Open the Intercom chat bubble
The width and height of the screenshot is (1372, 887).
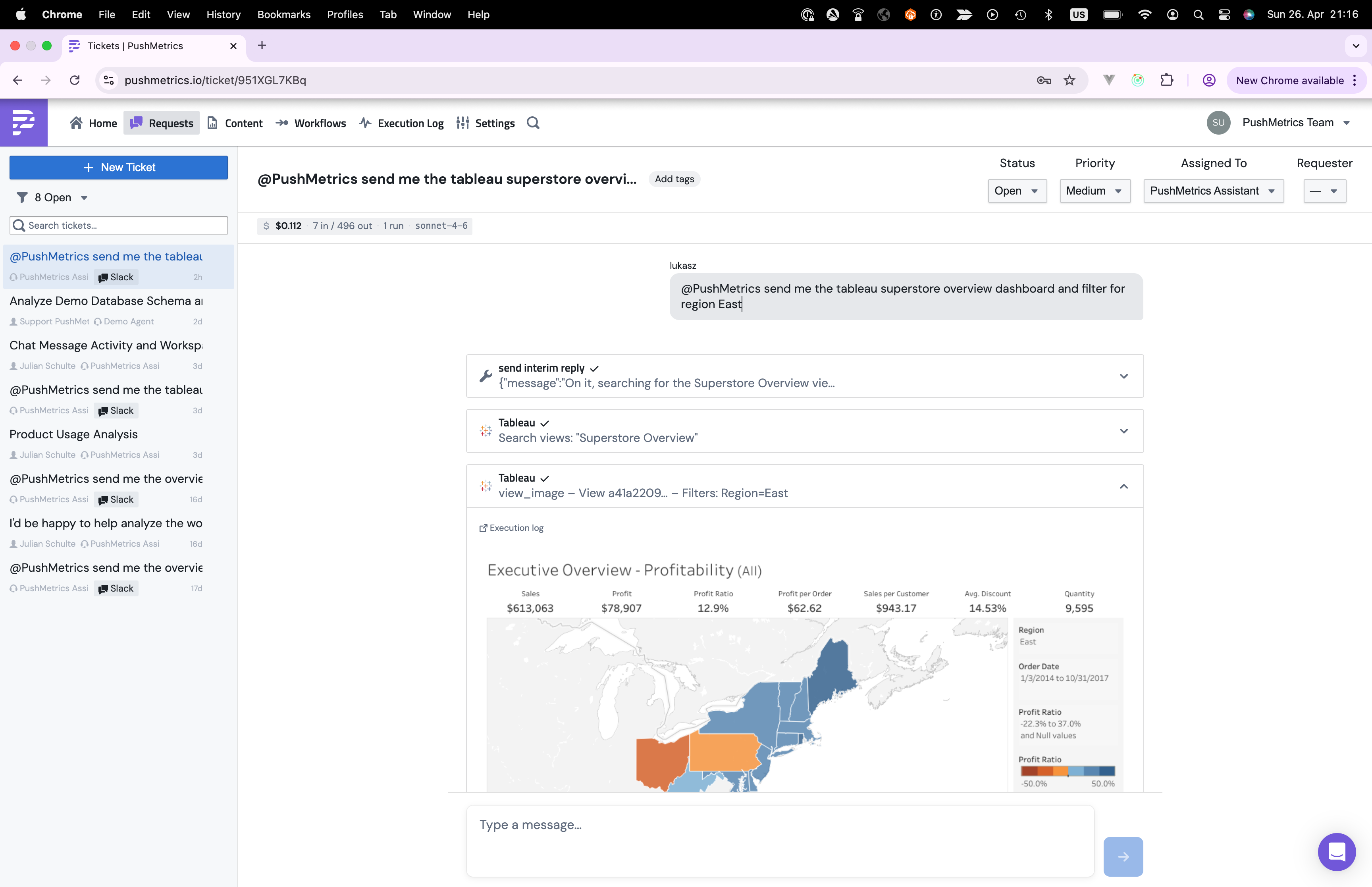tap(1336, 852)
